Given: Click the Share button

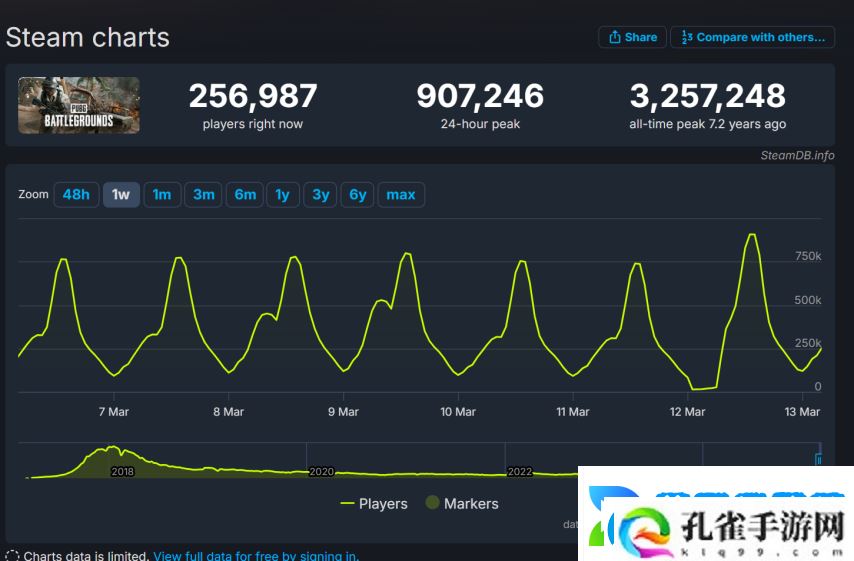Looking at the screenshot, I should (632, 37).
